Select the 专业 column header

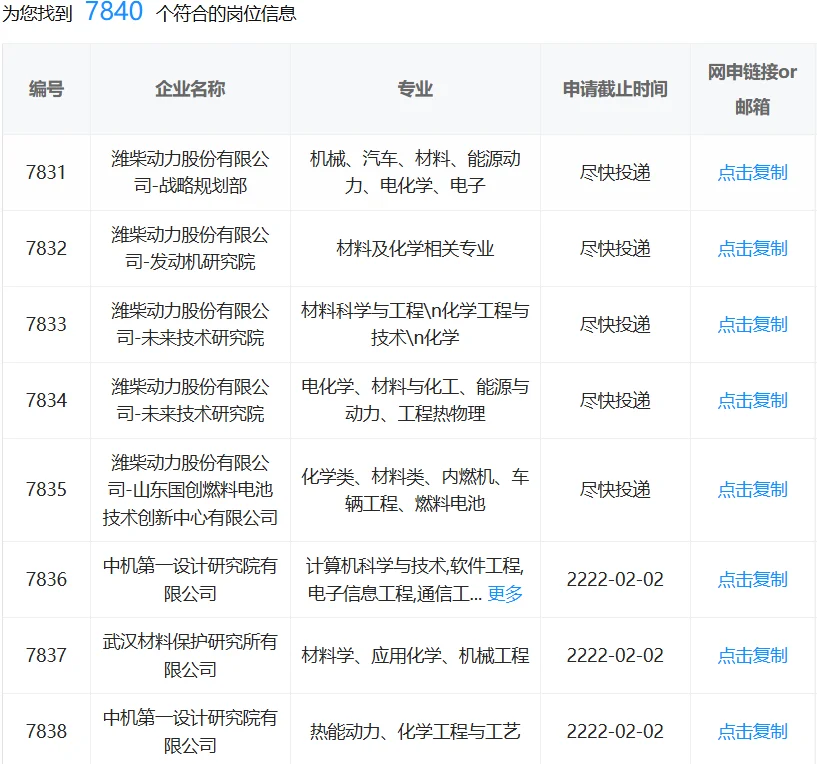point(414,88)
